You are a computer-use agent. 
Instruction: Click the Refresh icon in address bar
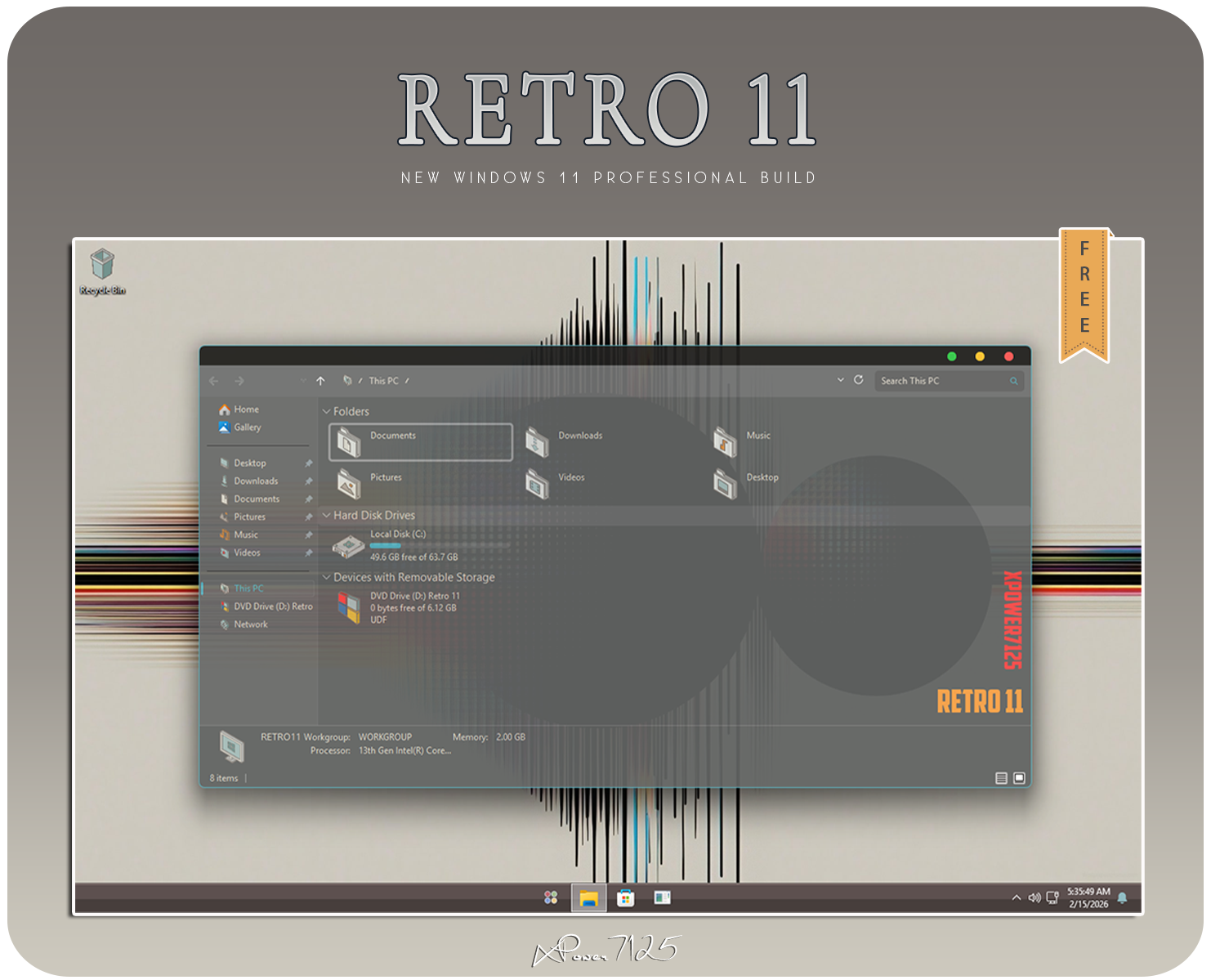coord(858,380)
